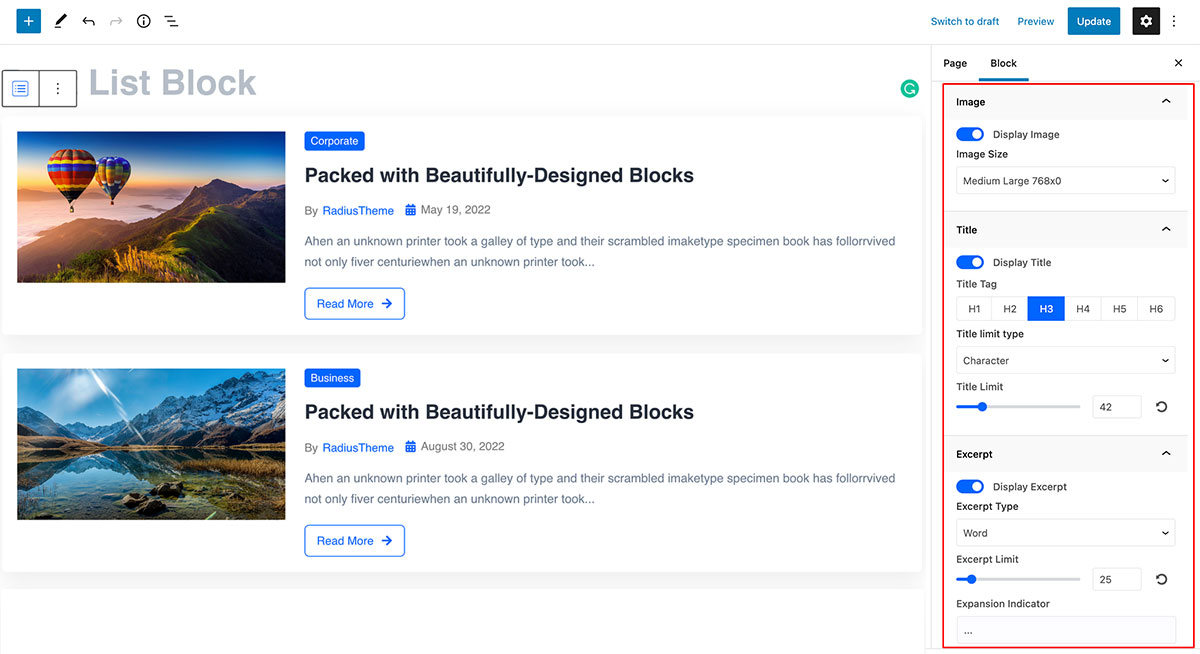The width and height of the screenshot is (1200, 654).
Task: Select the H3 title tag
Action: point(1046,309)
